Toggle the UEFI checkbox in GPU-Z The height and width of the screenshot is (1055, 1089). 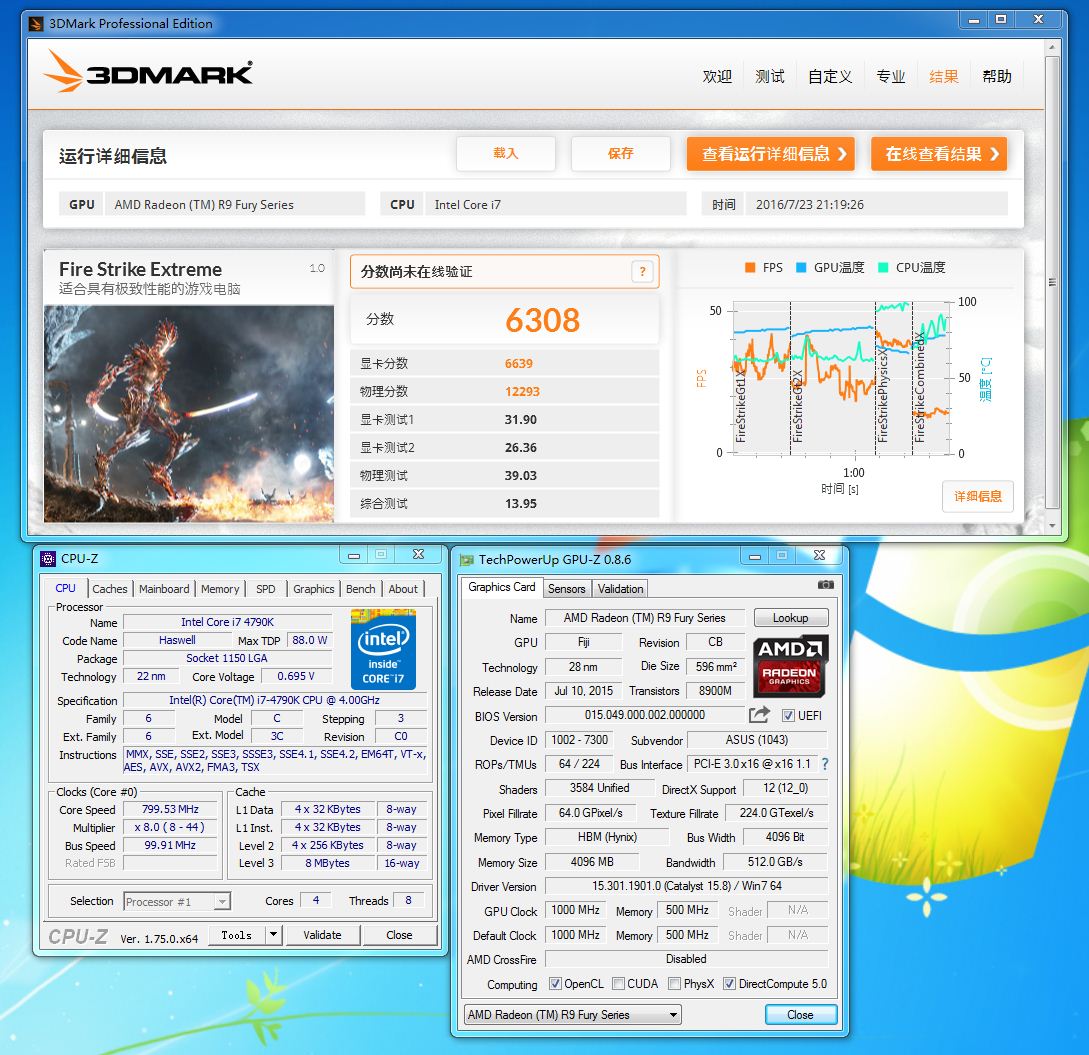coord(788,715)
